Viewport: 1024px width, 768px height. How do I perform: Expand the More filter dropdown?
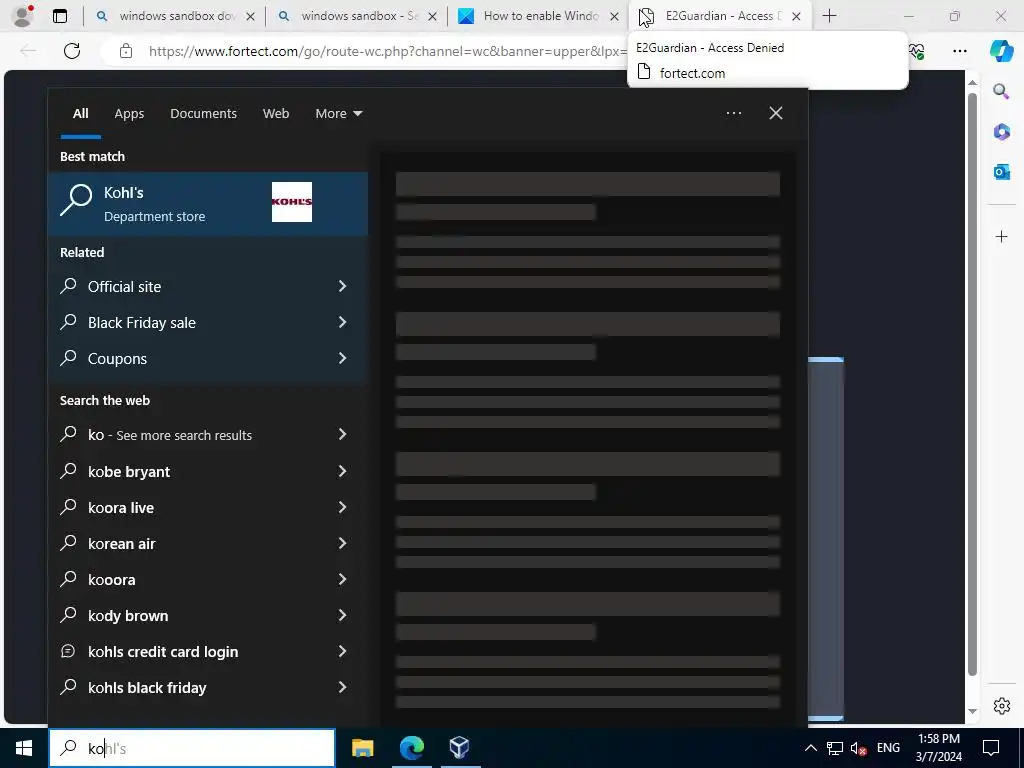(338, 114)
